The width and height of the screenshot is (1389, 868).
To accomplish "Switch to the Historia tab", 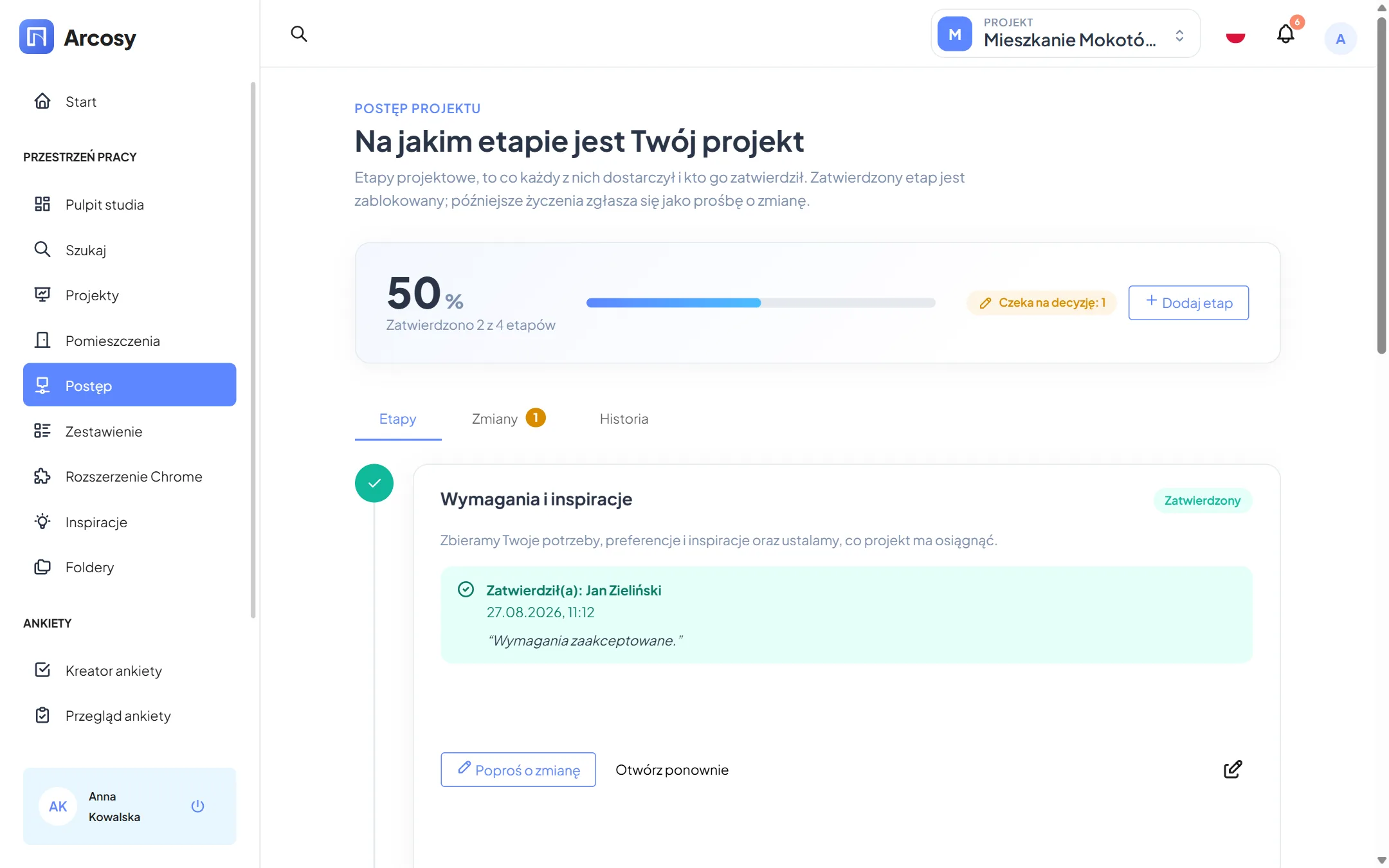I will (624, 419).
